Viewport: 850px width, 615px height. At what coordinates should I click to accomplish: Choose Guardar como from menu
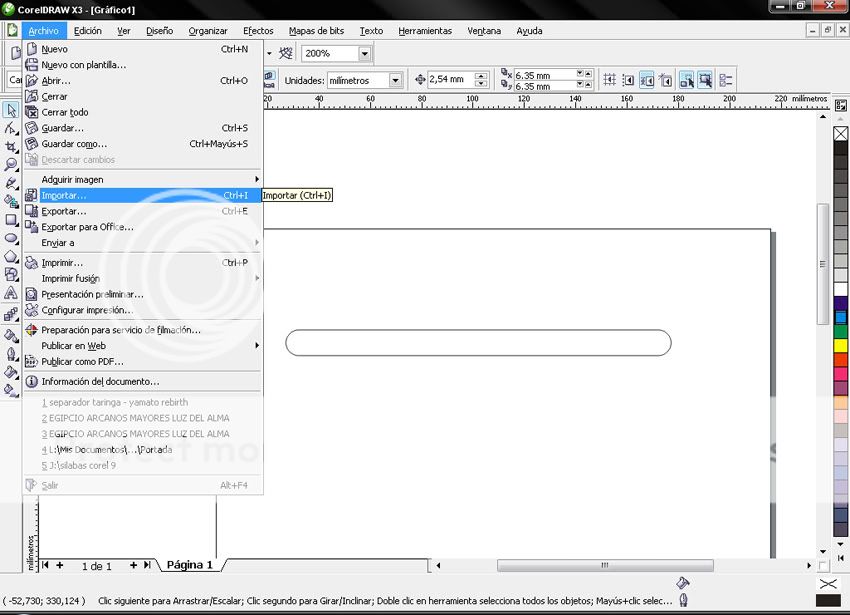(141, 144)
